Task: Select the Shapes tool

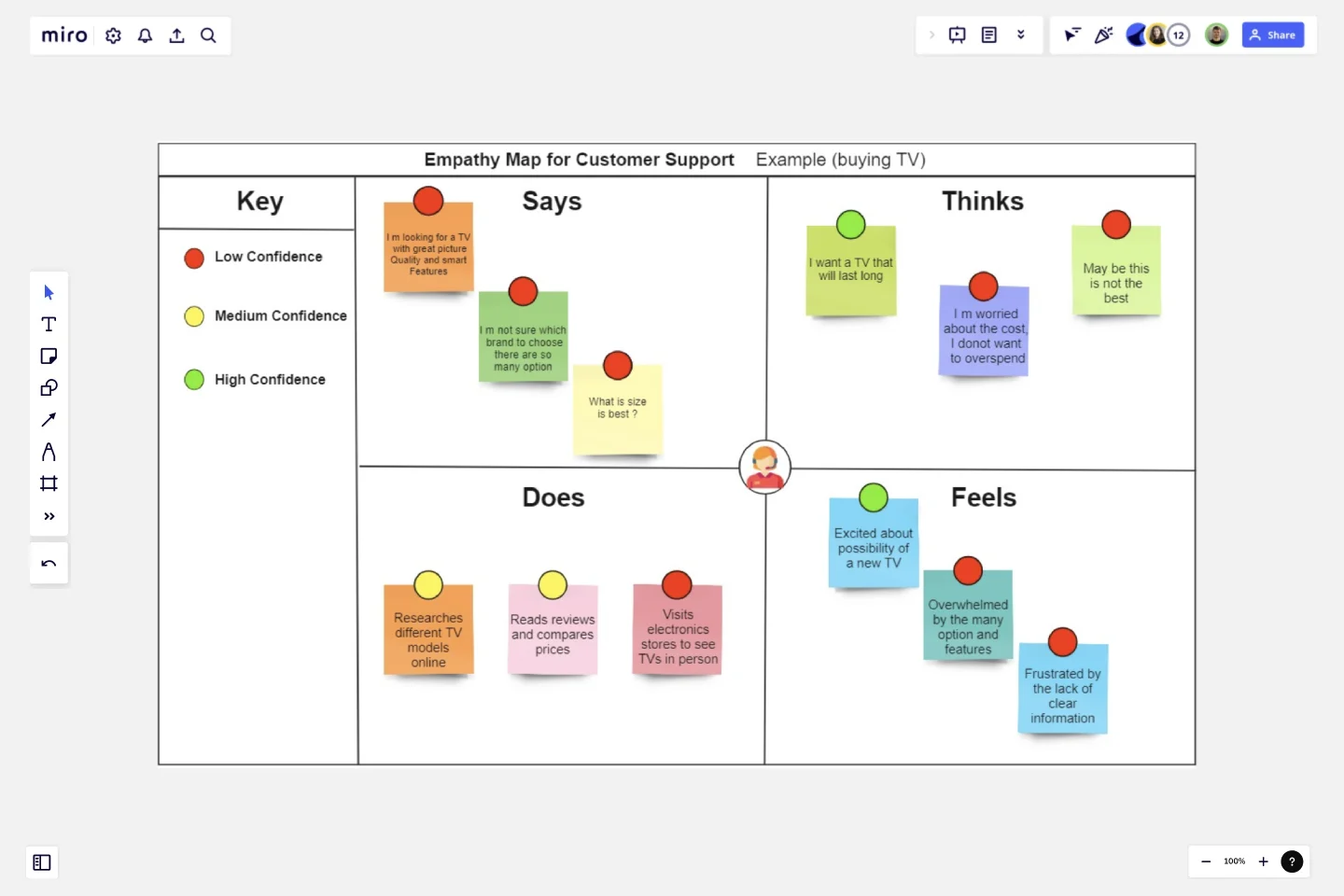Action: tap(49, 388)
